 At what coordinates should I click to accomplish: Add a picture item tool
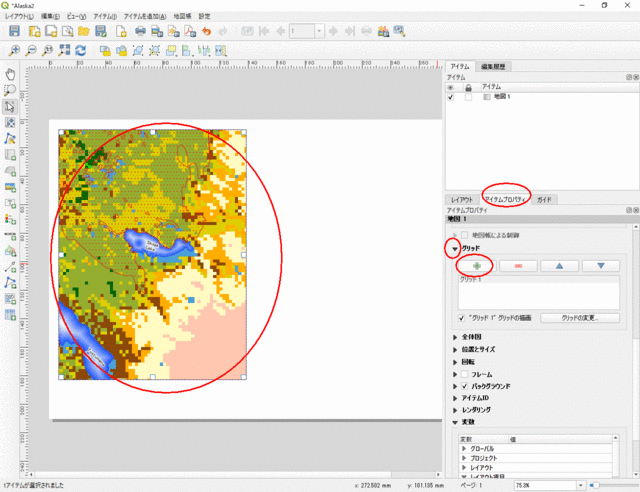pyautogui.click(x=10, y=187)
